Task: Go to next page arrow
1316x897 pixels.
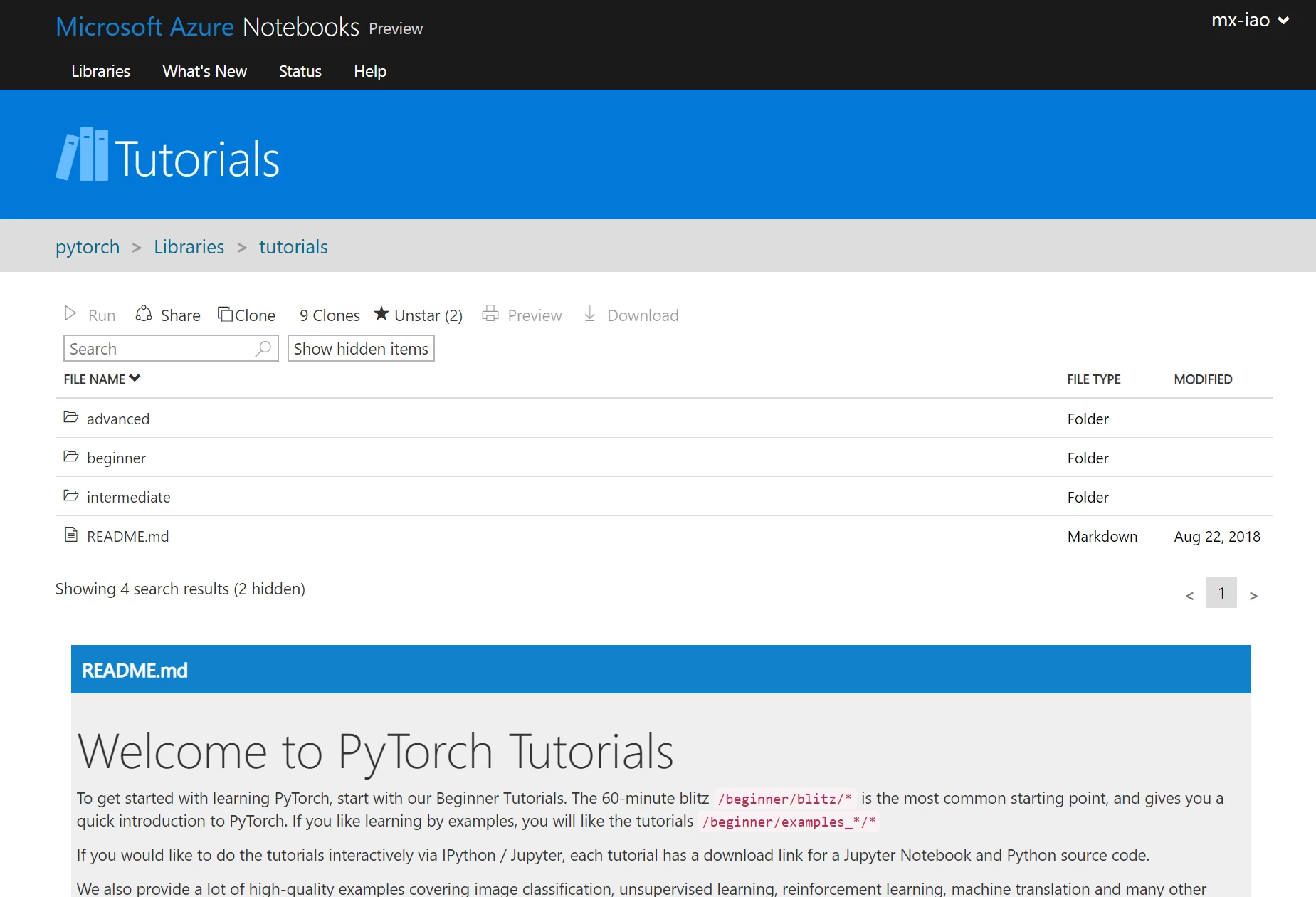Action: pyautogui.click(x=1253, y=596)
